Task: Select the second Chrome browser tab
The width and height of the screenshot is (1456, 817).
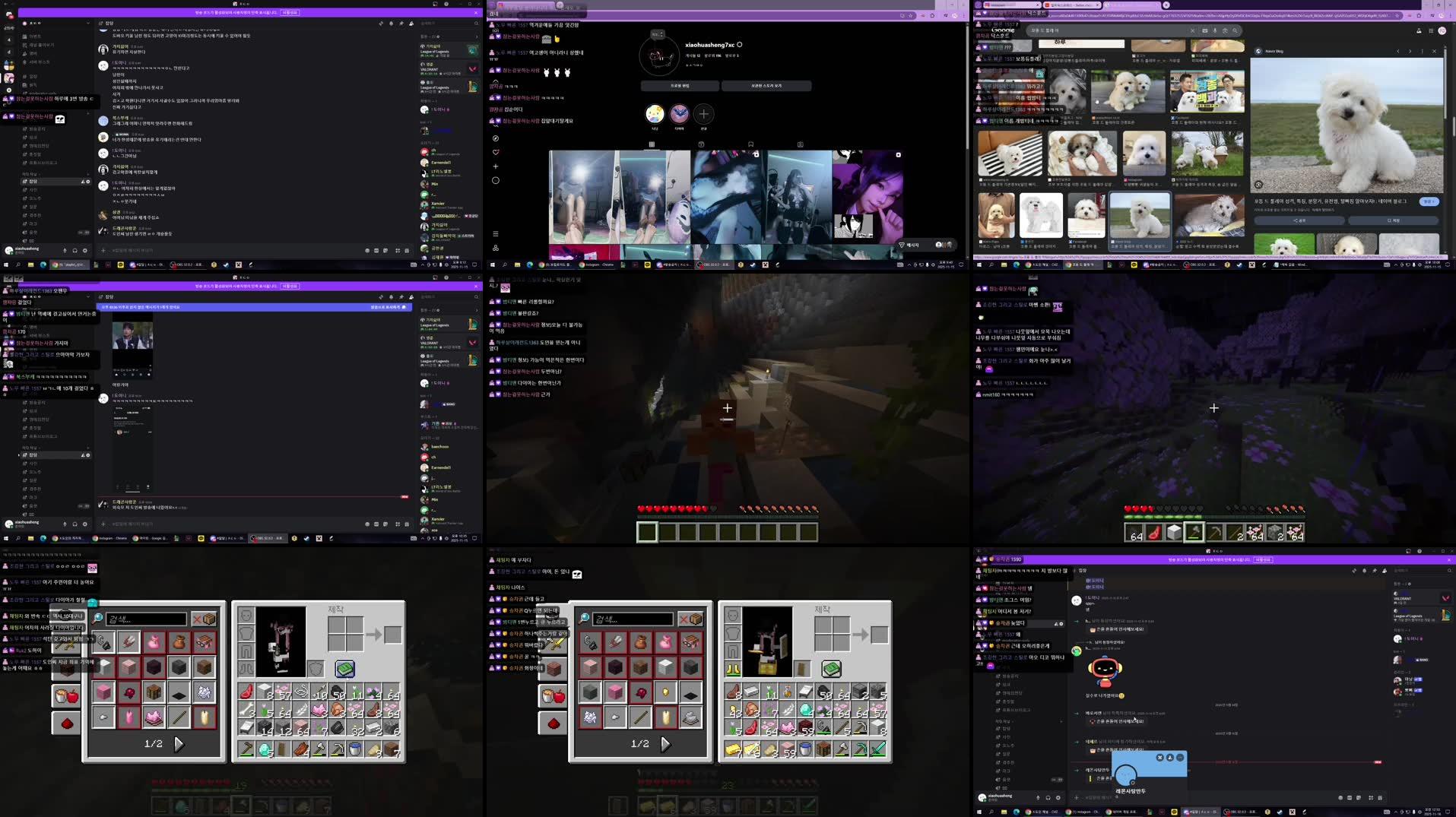Action: click(x=1071, y=5)
